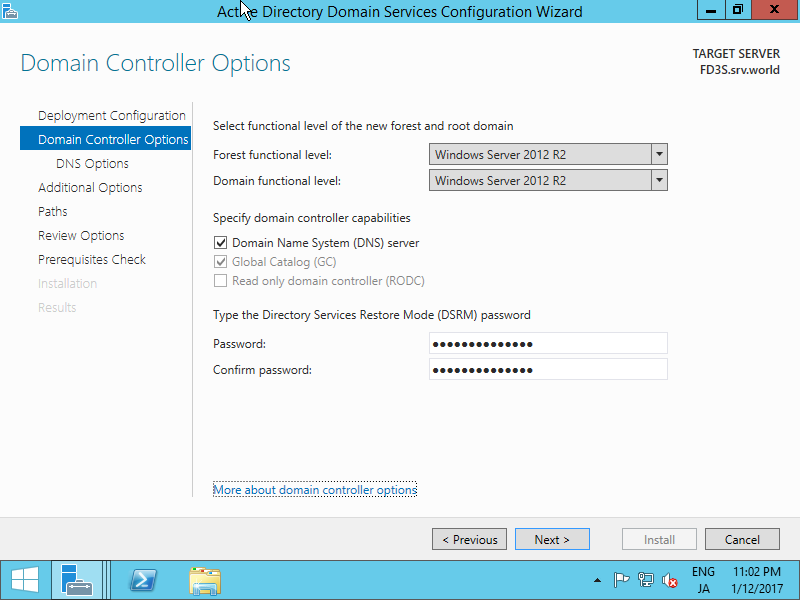Click the network tray icon

(645, 580)
